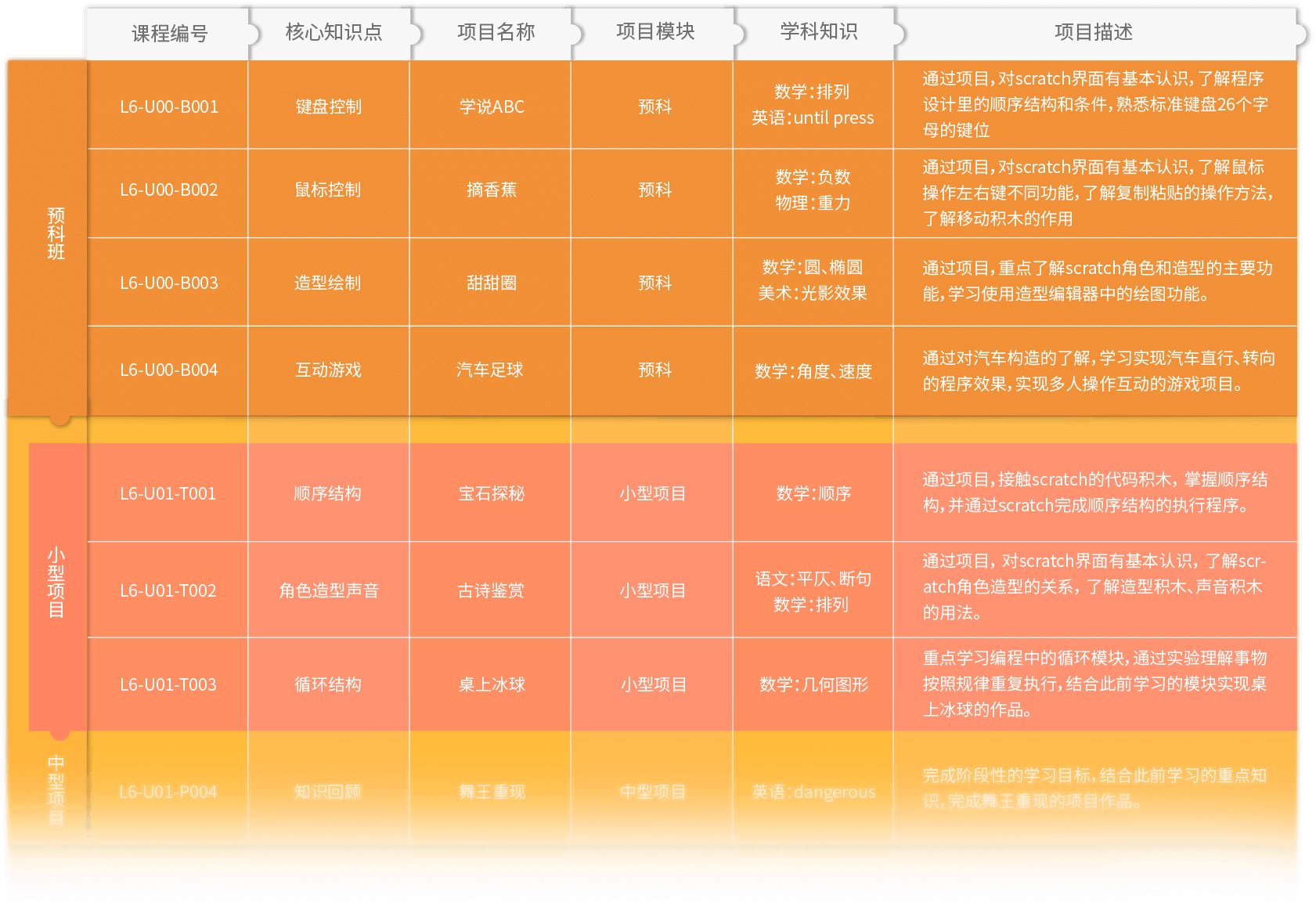Click 小型项目 module in 桌上冰球 row

coord(654,684)
